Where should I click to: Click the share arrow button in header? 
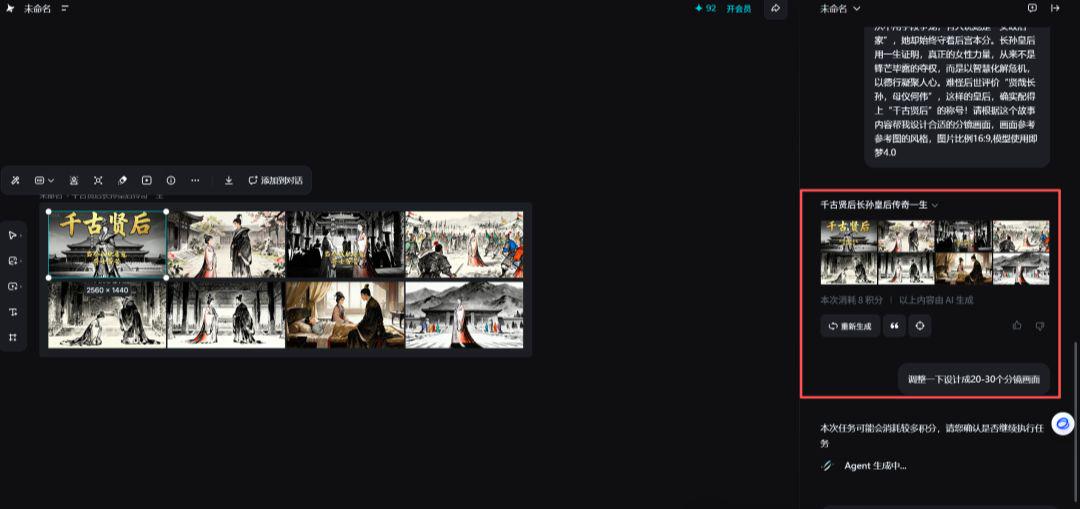pos(776,9)
